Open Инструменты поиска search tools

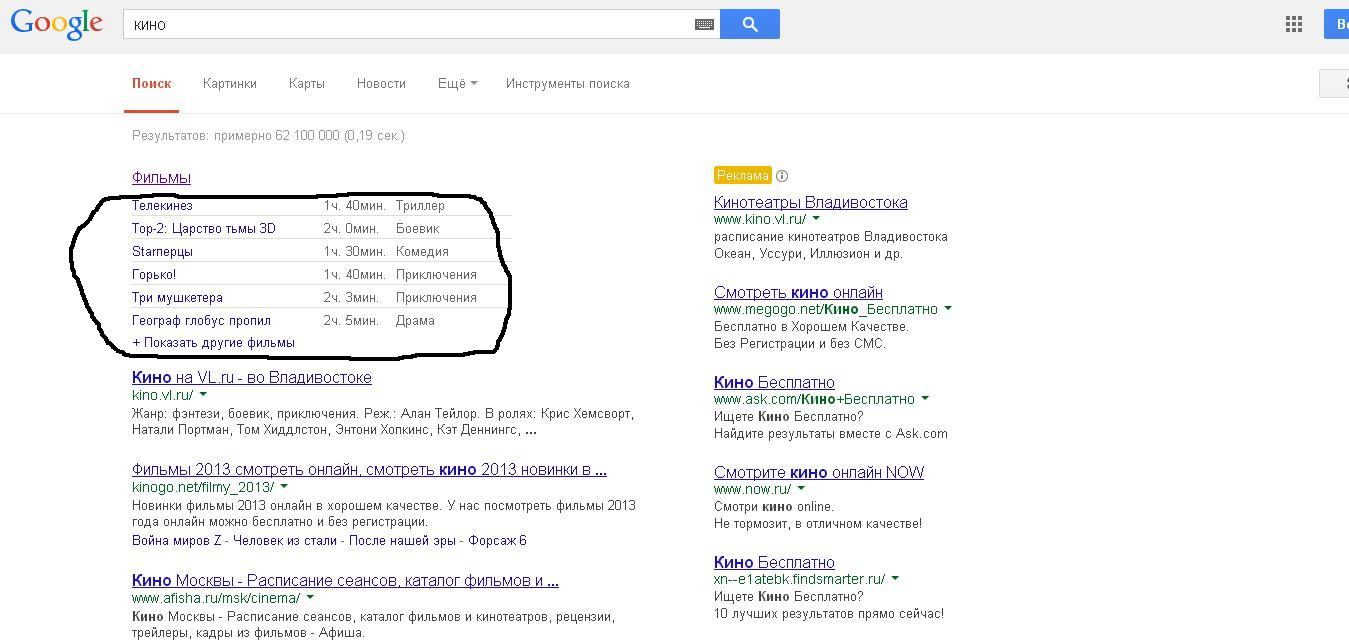click(567, 84)
